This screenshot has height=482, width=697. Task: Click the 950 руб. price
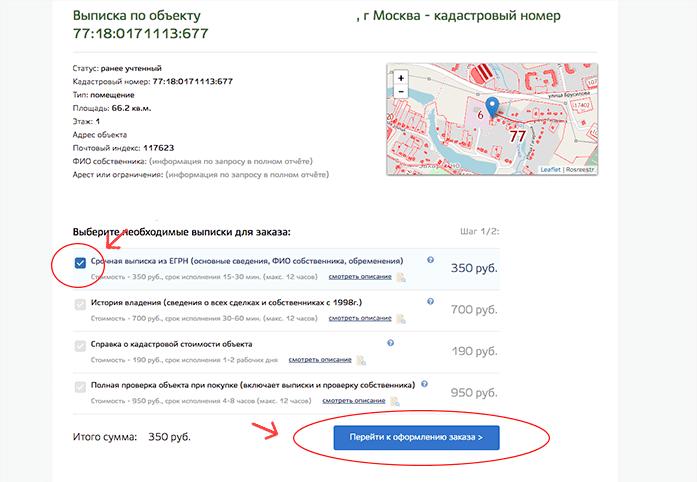point(474,393)
